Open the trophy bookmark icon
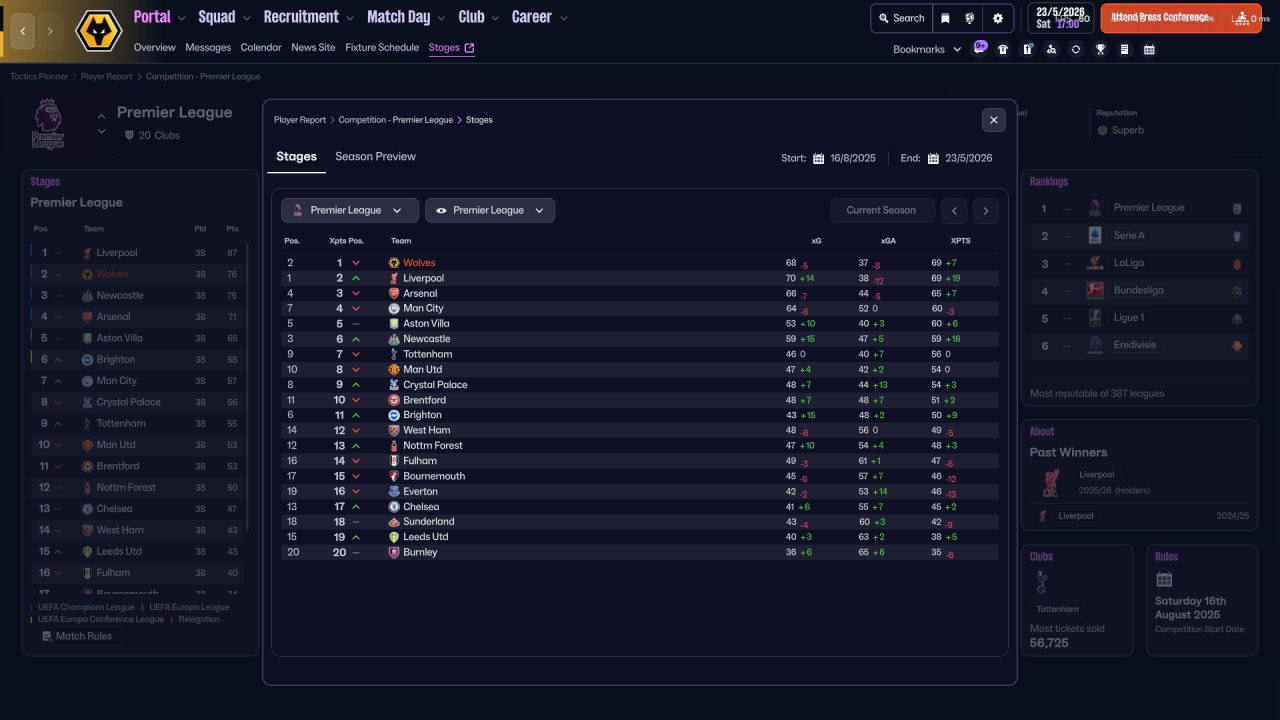 coord(1100,49)
